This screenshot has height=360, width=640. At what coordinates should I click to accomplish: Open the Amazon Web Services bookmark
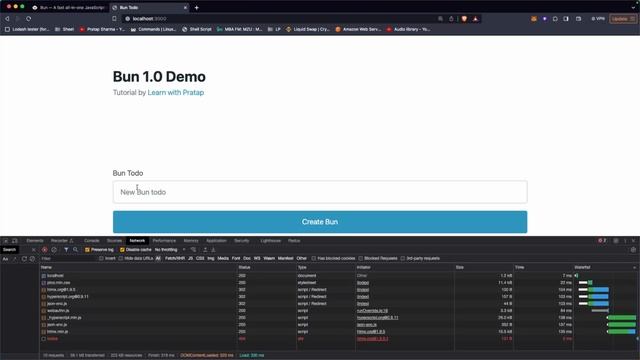[x=358, y=29]
